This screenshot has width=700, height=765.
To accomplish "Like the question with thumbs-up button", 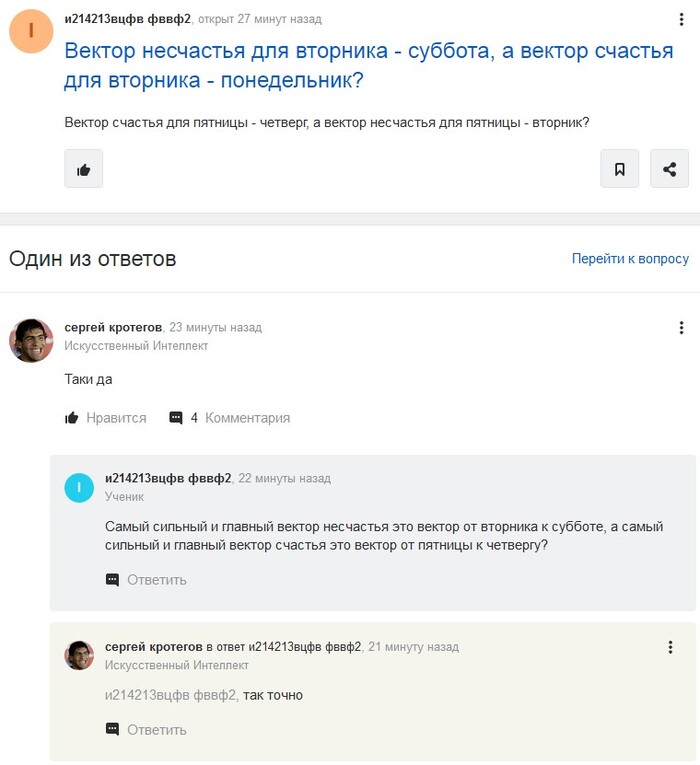I will 84,169.
